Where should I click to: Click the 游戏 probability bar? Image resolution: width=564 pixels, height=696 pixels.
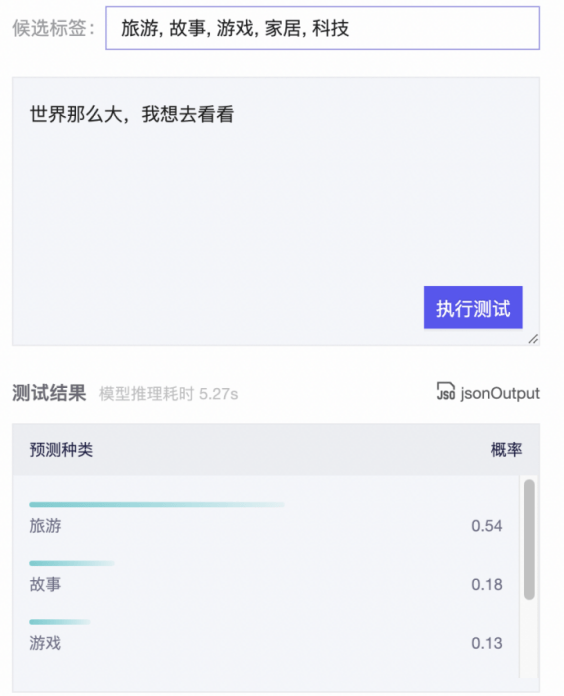(60, 621)
